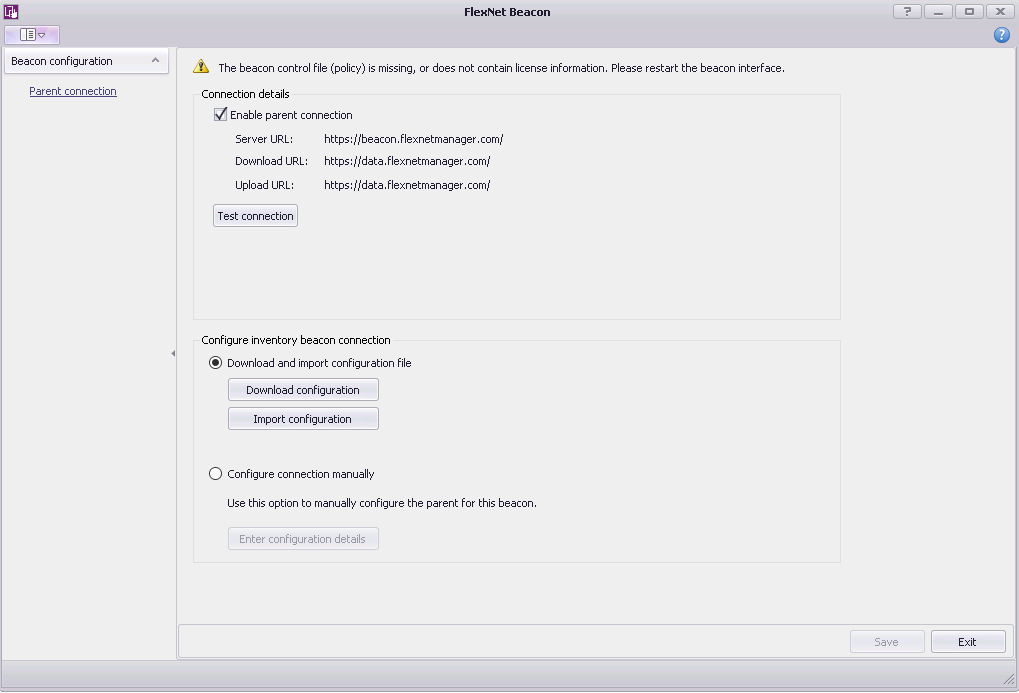Click the Server URL value beacon.flexnetmanager.com
The image size is (1019, 693).
(x=413, y=139)
